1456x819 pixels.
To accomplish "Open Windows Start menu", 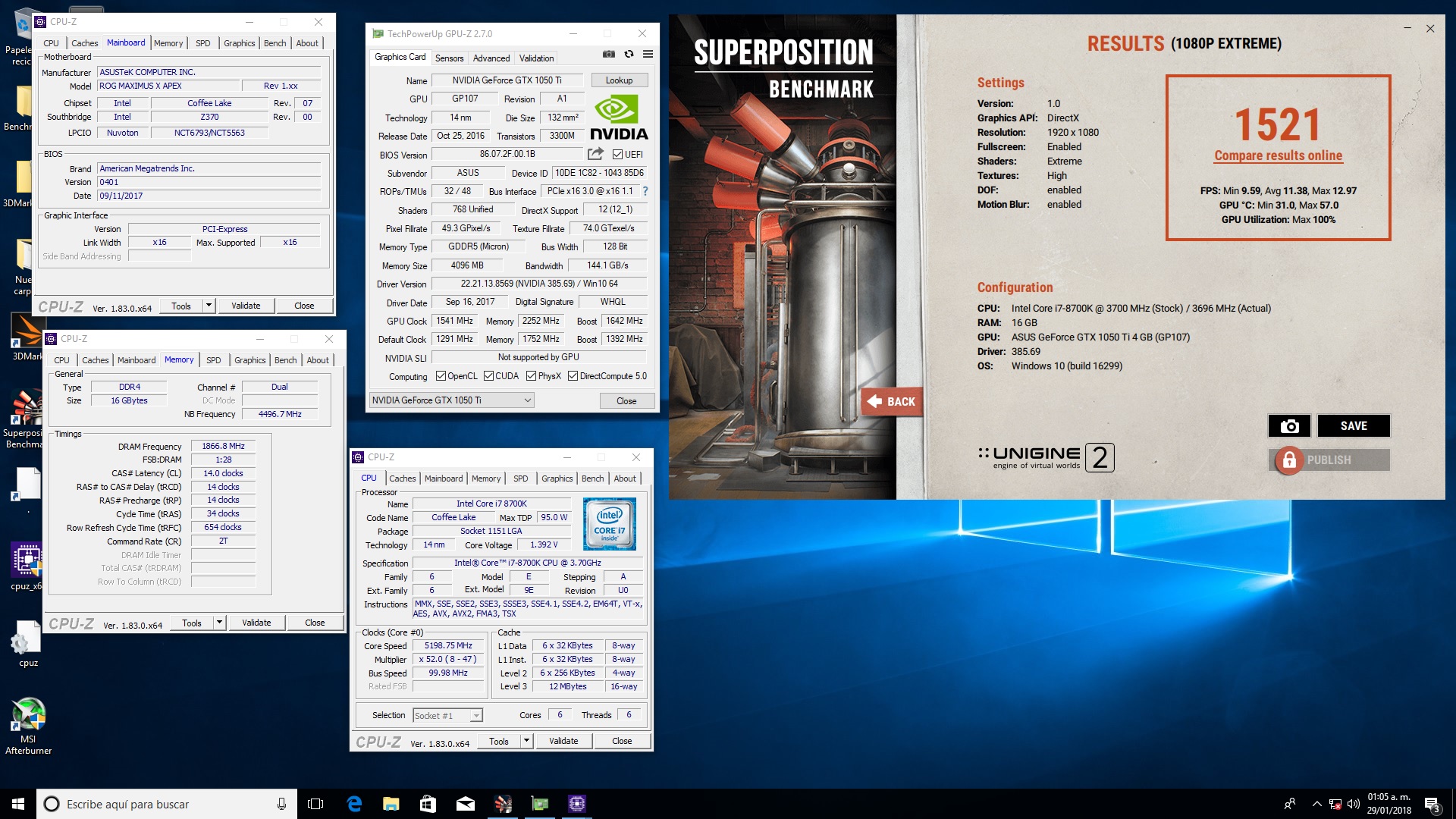I will pos(18,804).
